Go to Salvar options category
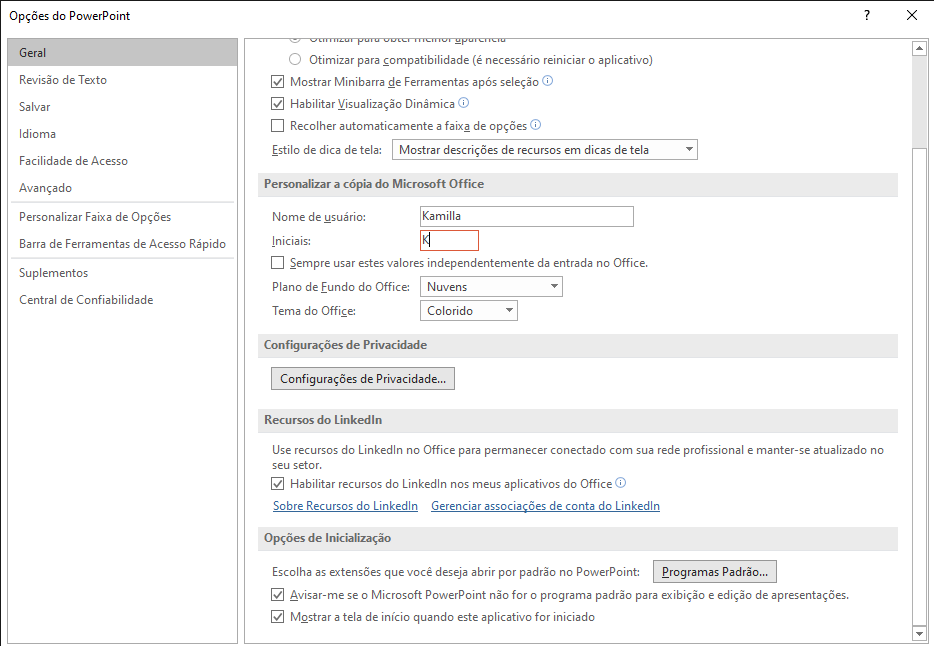The image size is (934, 646). pos(122,107)
